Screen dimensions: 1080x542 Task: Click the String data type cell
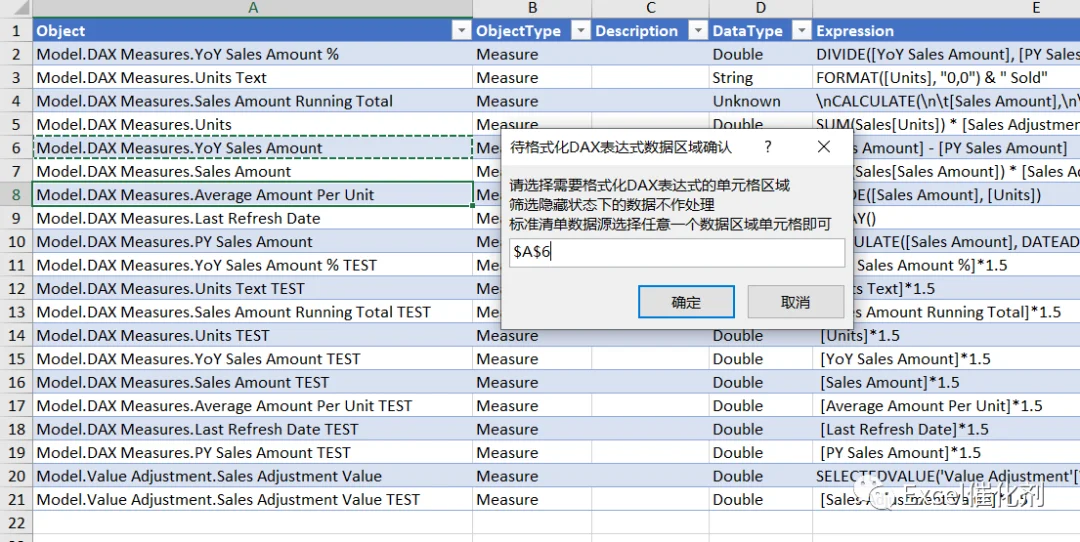760,78
